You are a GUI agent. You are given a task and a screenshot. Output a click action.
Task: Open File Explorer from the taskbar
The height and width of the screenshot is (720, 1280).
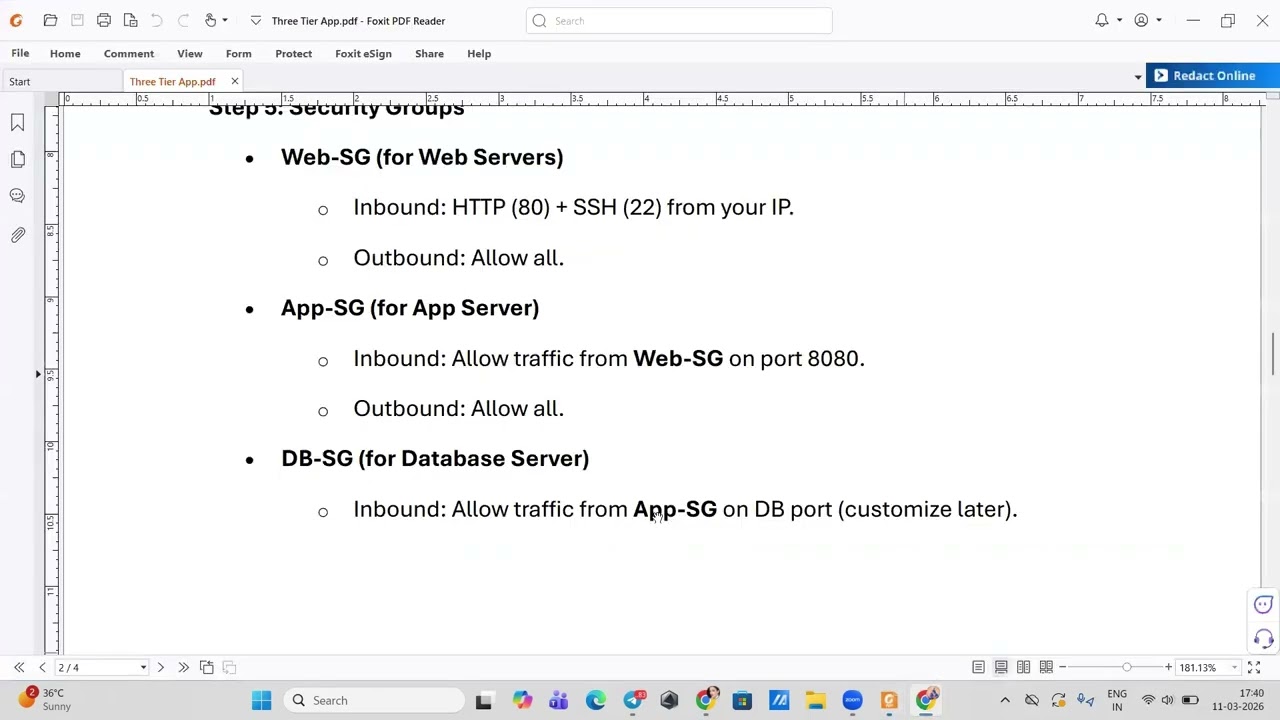coord(815,700)
